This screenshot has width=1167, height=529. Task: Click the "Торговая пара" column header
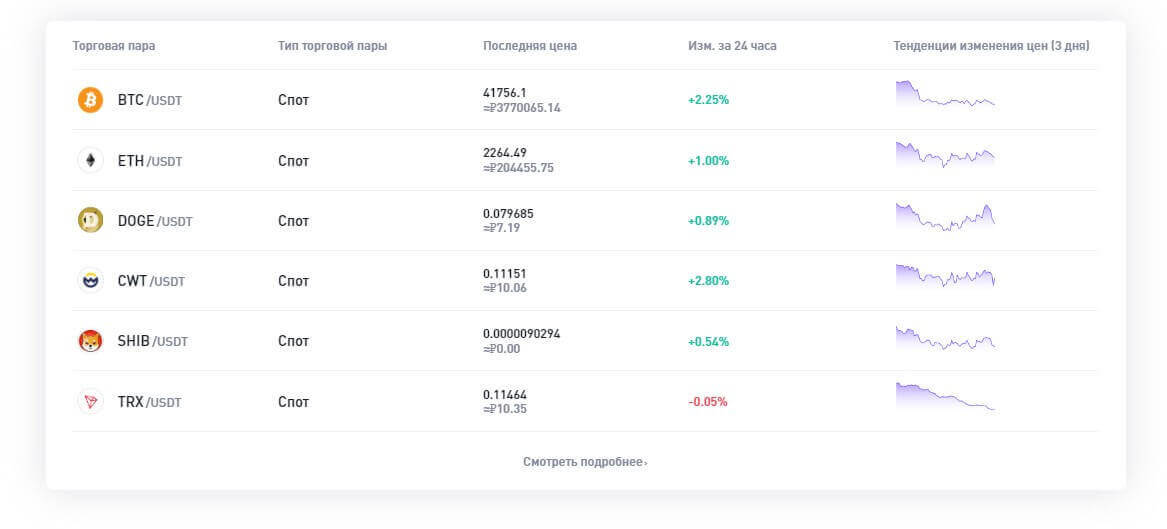pos(114,46)
